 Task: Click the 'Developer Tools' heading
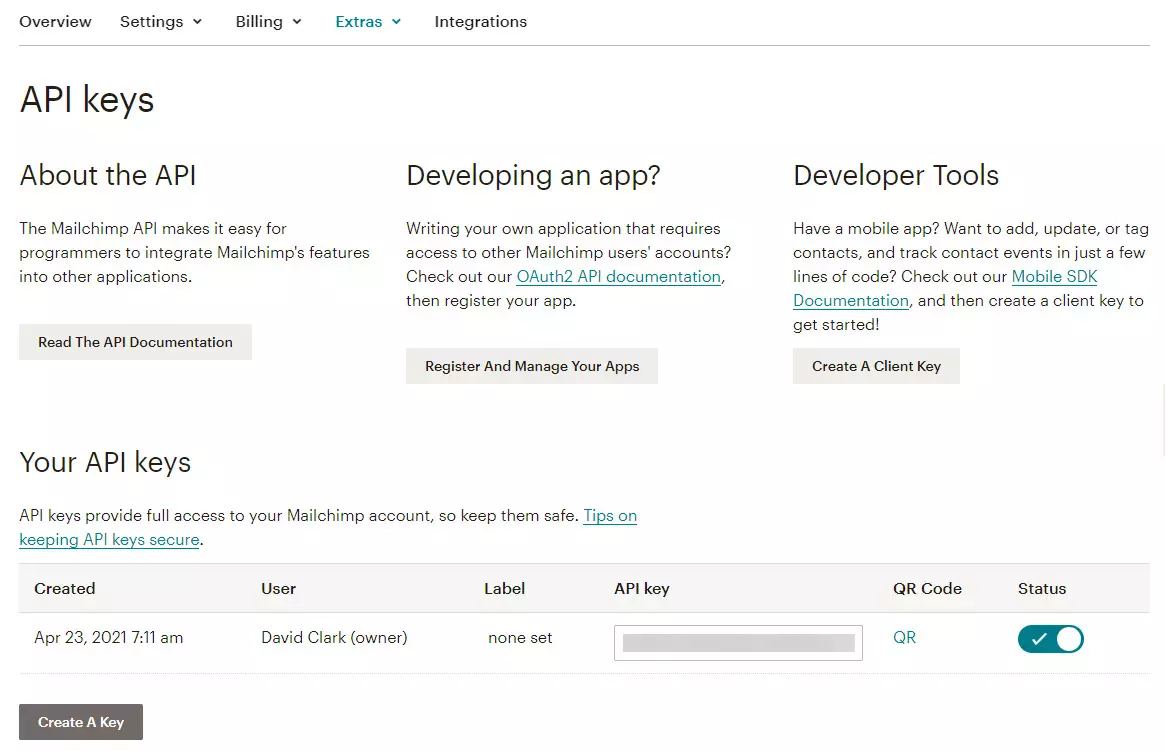coord(895,176)
